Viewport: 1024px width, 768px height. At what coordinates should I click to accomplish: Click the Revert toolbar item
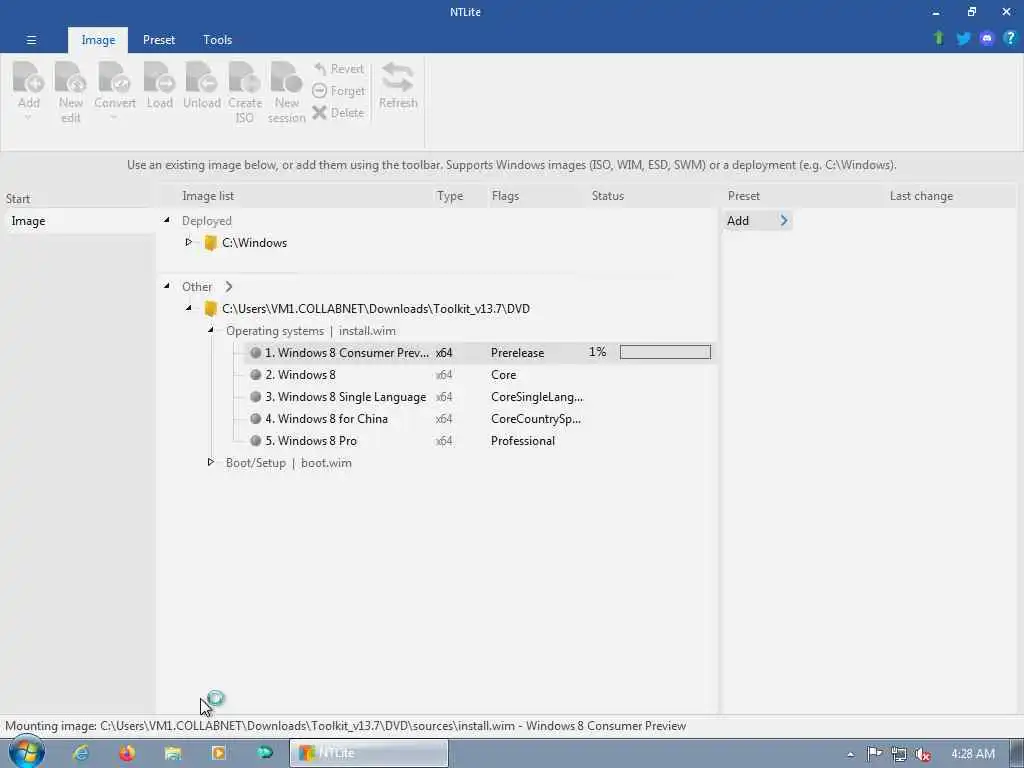338,69
